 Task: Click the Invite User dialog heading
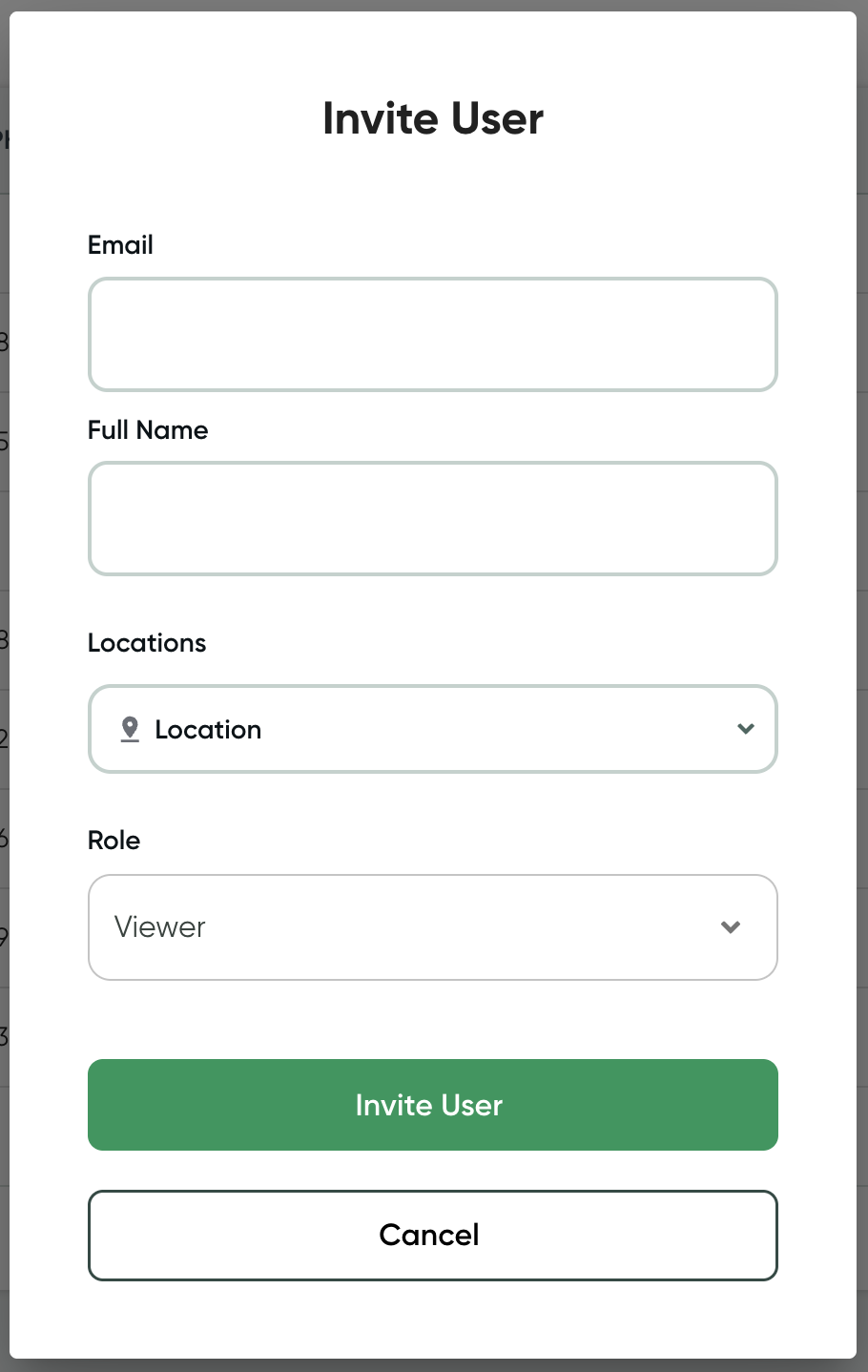click(433, 119)
